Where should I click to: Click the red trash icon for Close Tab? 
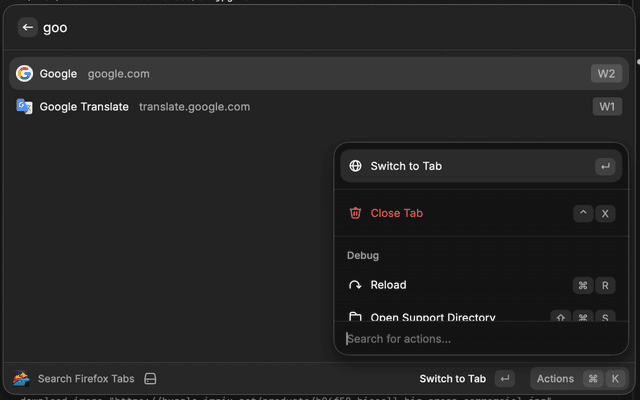(355, 213)
